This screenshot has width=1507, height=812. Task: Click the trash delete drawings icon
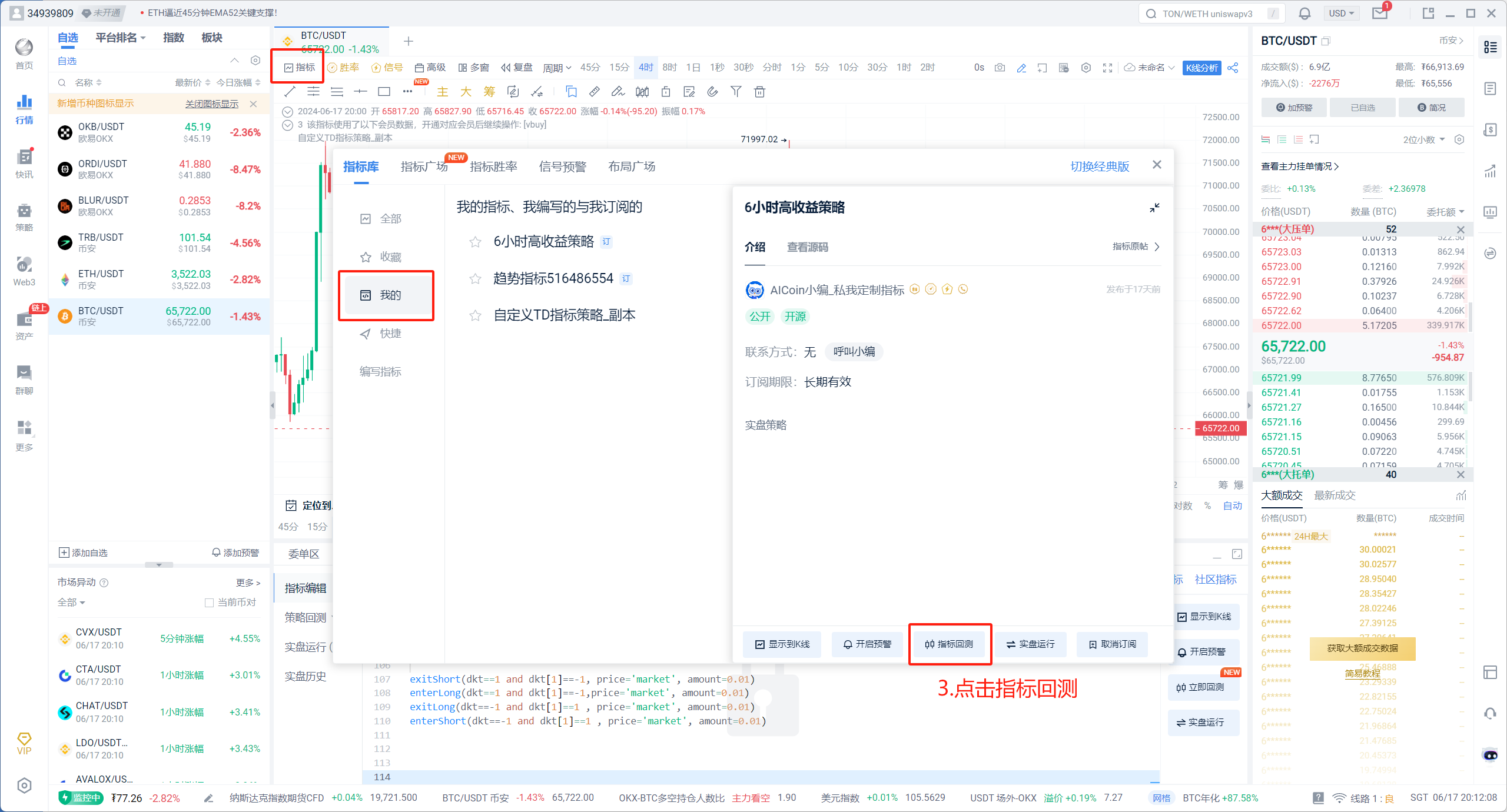[759, 91]
